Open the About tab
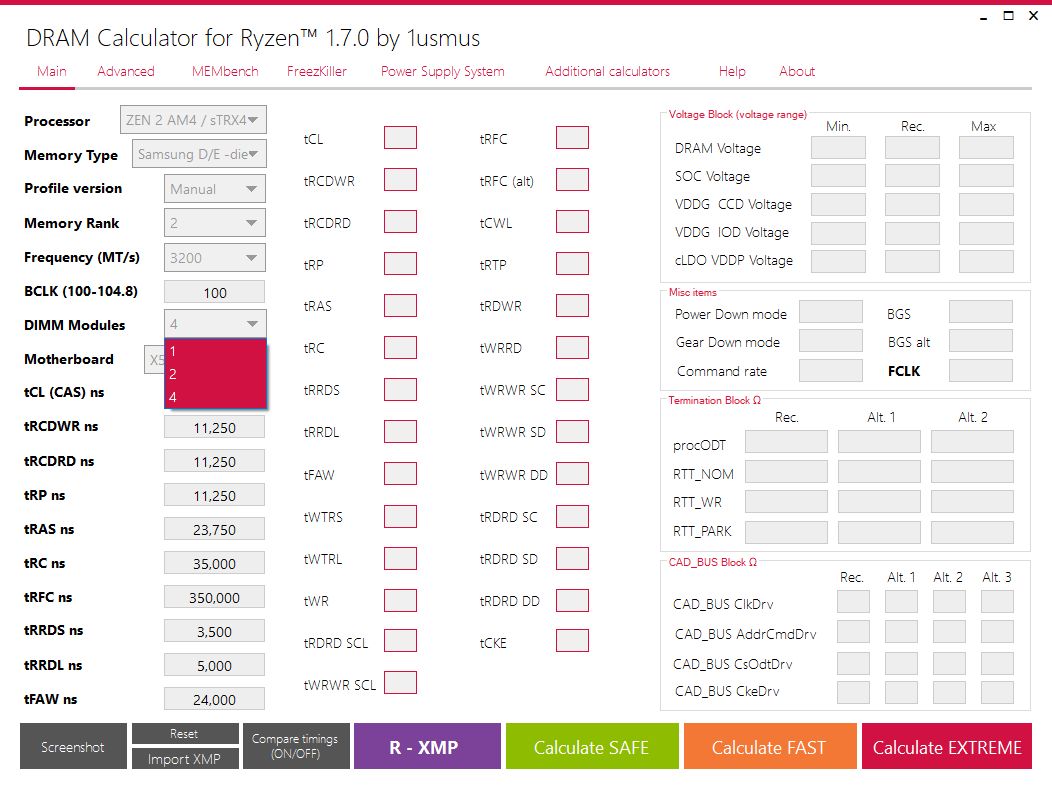 [x=797, y=71]
